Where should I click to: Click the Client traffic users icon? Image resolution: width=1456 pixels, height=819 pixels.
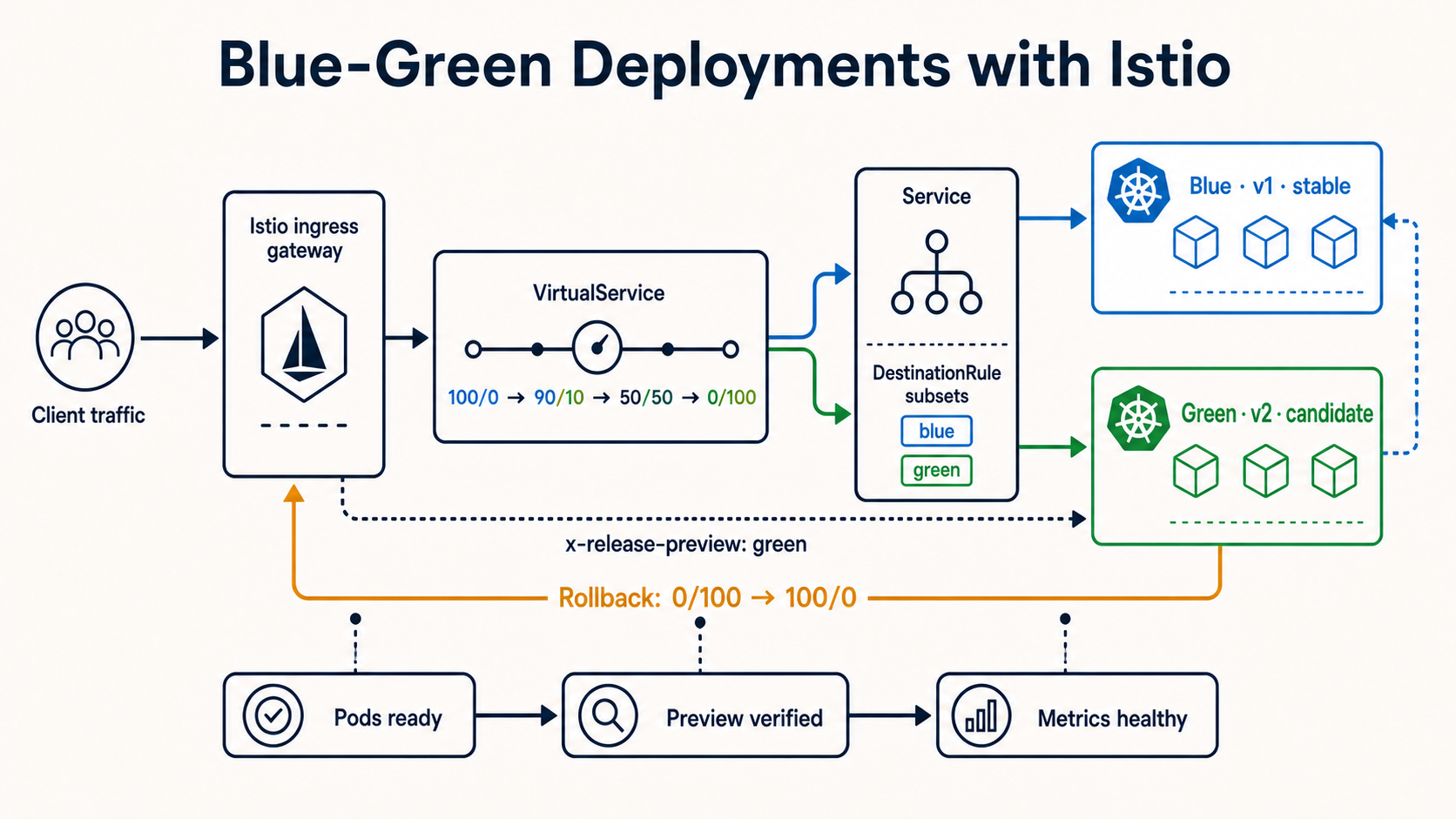pyautogui.click(x=85, y=337)
